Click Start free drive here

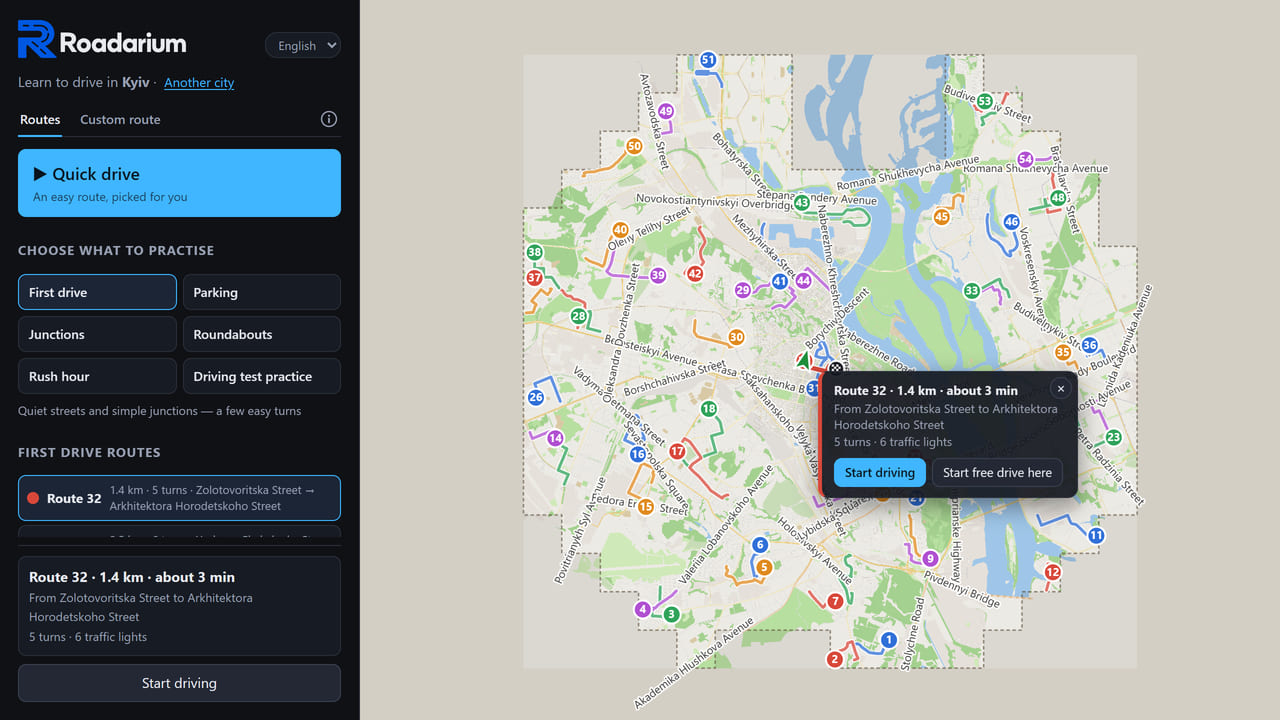pos(997,473)
